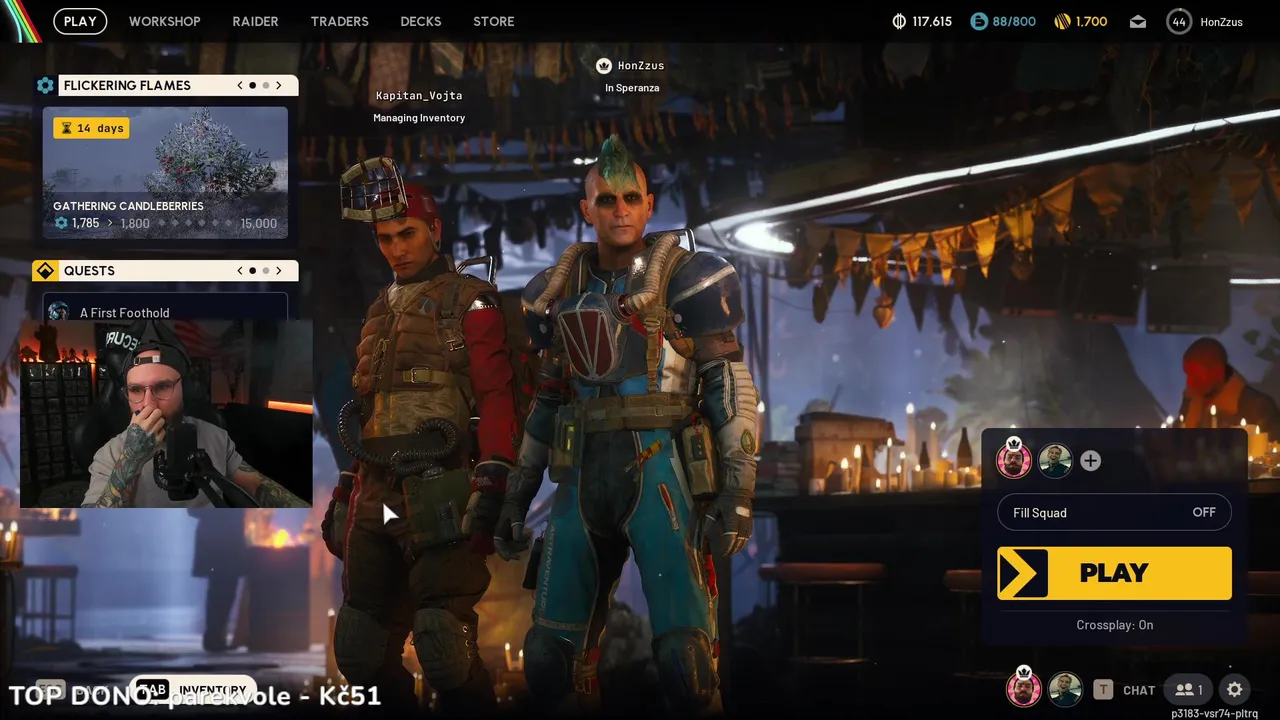Screen dimensions: 1280x720
Task: Click the QUESTS header text
Action: tap(89, 271)
